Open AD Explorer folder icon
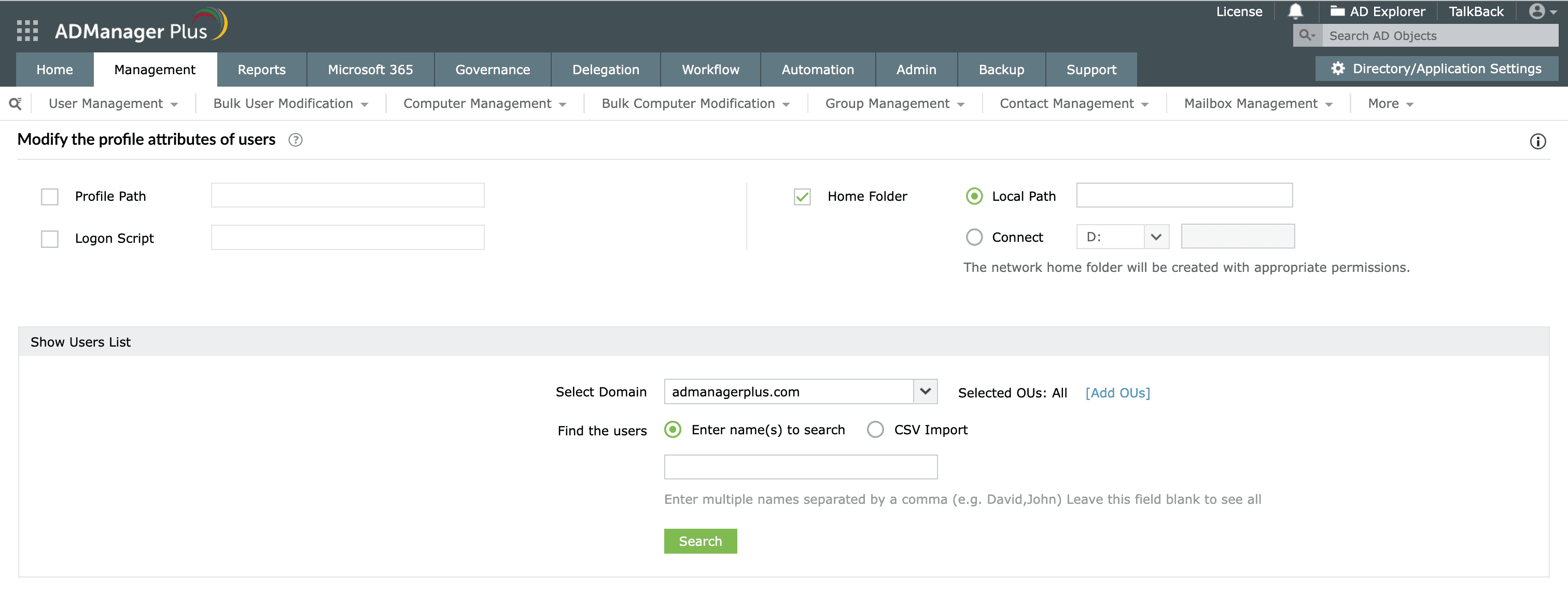Screen dimensions: 1568x605 pos(1337,11)
